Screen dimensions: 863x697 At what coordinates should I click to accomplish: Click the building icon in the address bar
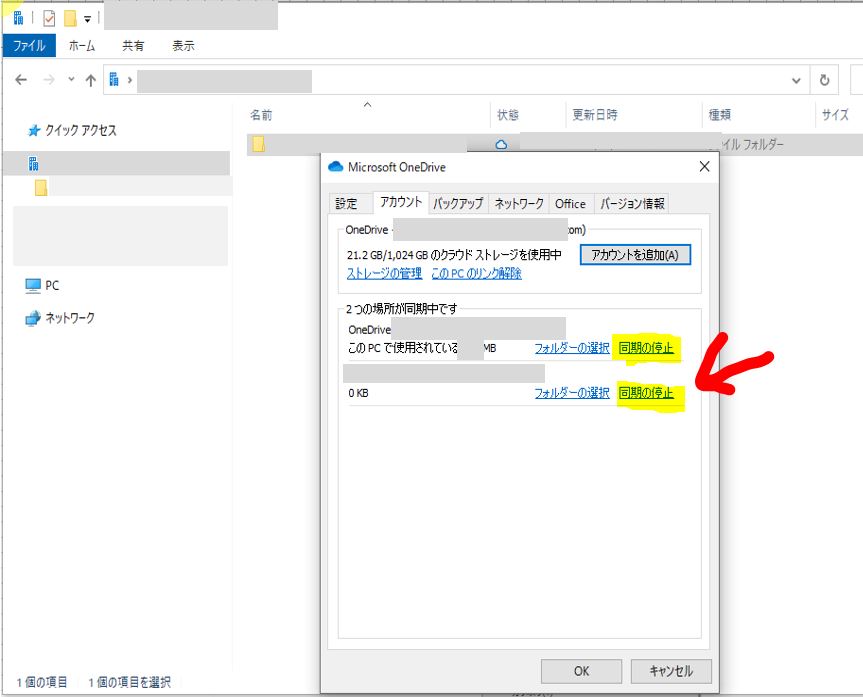click(114, 79)
